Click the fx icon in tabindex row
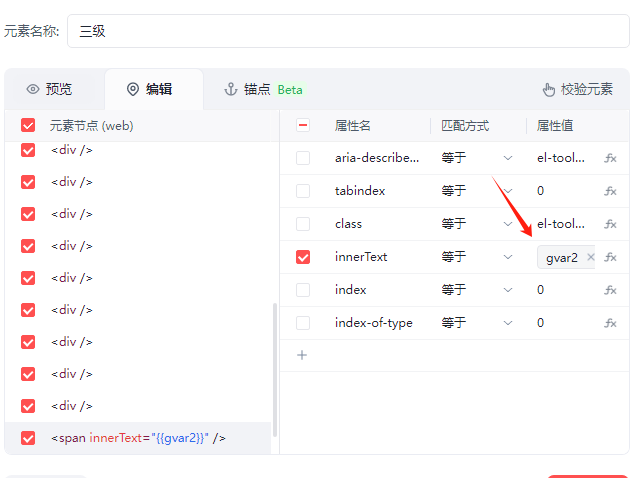Screen dimensions: 640x478 [610, 191]
